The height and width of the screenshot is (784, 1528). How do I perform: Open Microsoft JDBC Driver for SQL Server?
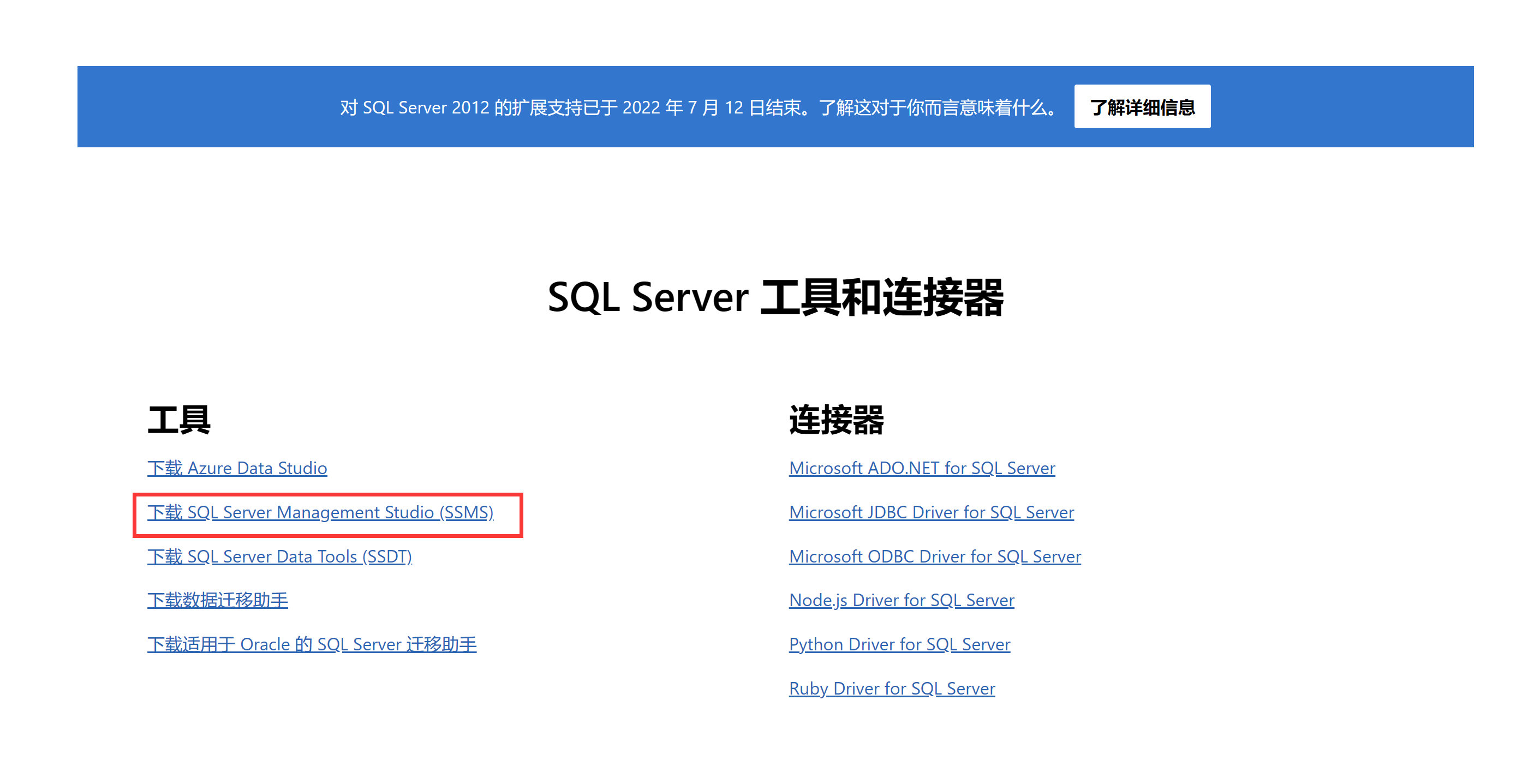coord(932,512)
